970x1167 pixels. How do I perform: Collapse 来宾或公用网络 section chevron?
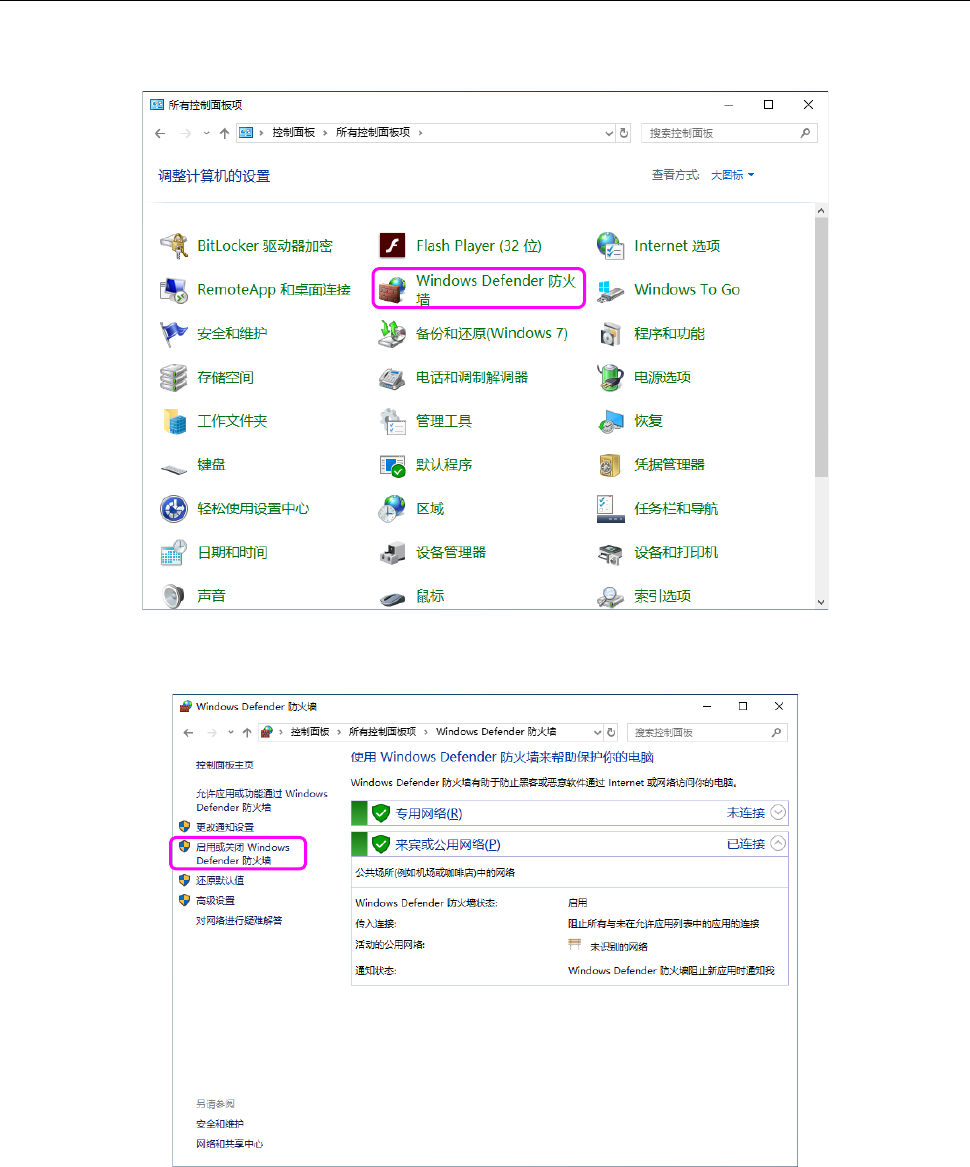(x=778, y=844)
